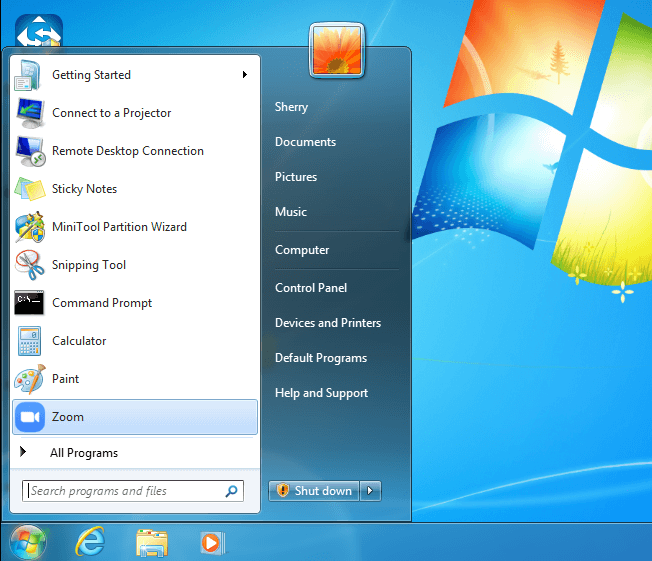The width and height of the screenshot is (652, 561).
Task: Open the Sticky Notes icon
Action: 30,189
